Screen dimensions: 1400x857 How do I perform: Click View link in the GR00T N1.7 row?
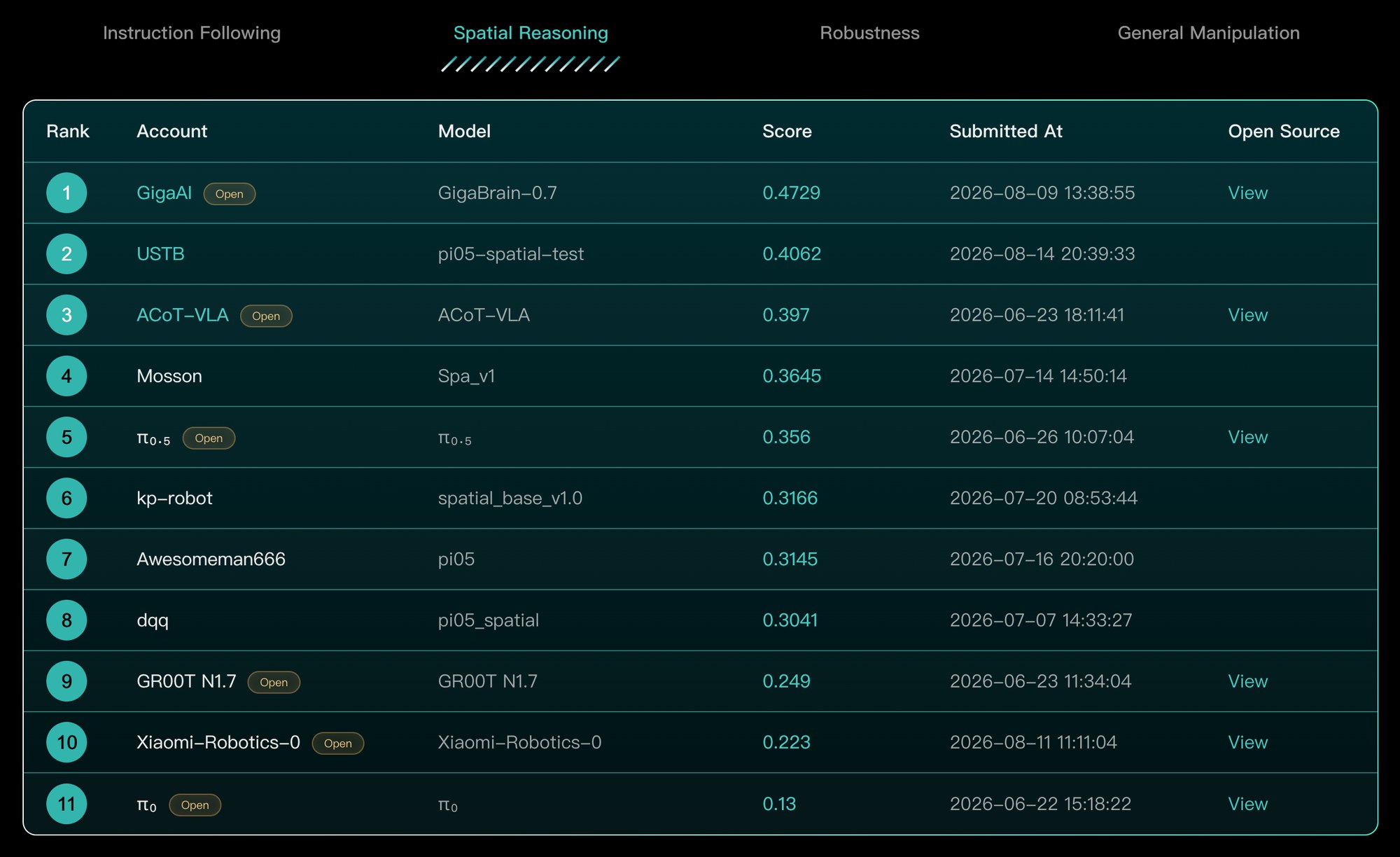click(1247, 681)
